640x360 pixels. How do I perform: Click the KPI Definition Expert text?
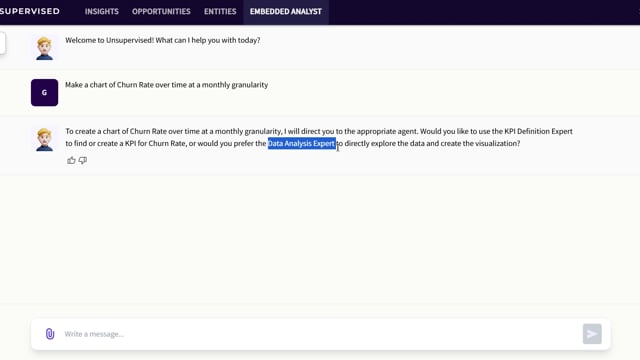[538, 131]
